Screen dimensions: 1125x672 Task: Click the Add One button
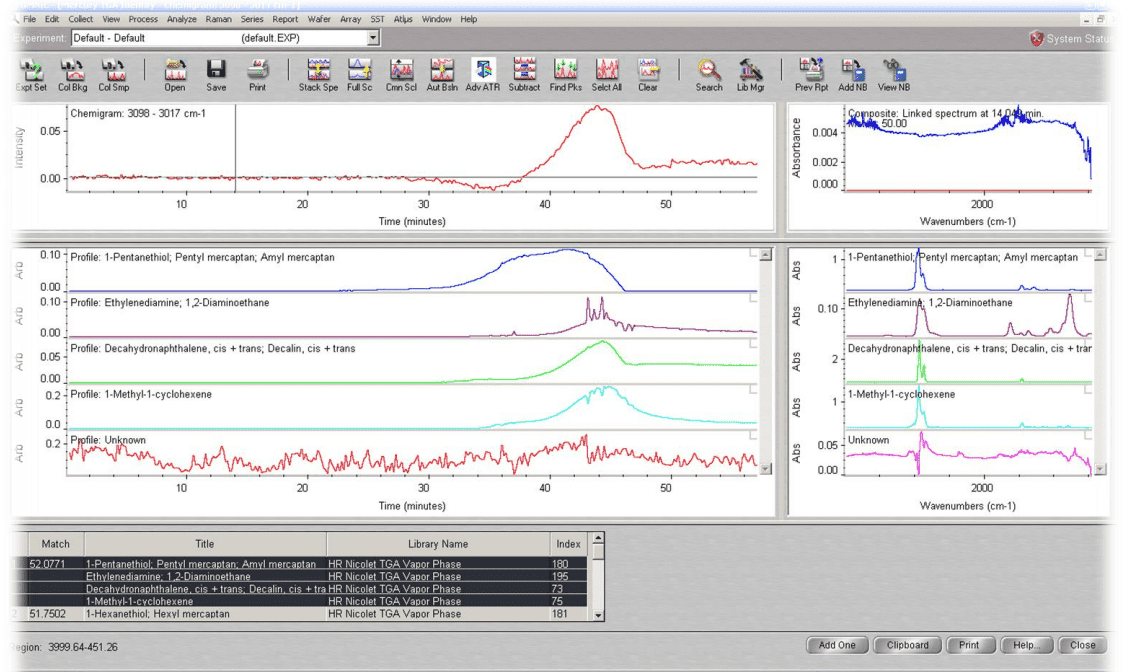(836, 645)
